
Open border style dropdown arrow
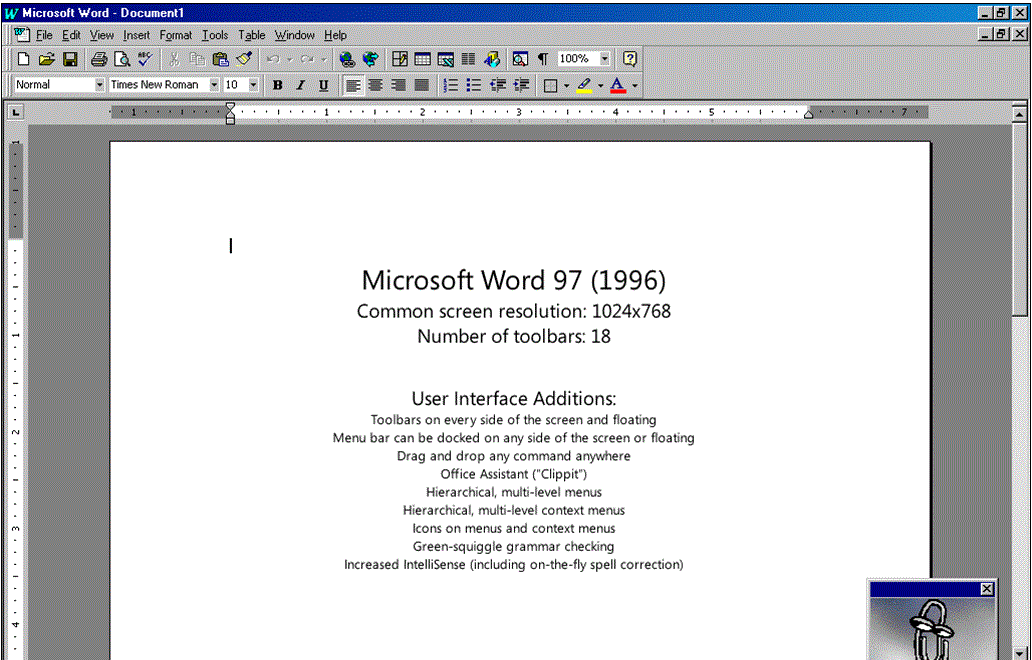(x=567, y=86)
